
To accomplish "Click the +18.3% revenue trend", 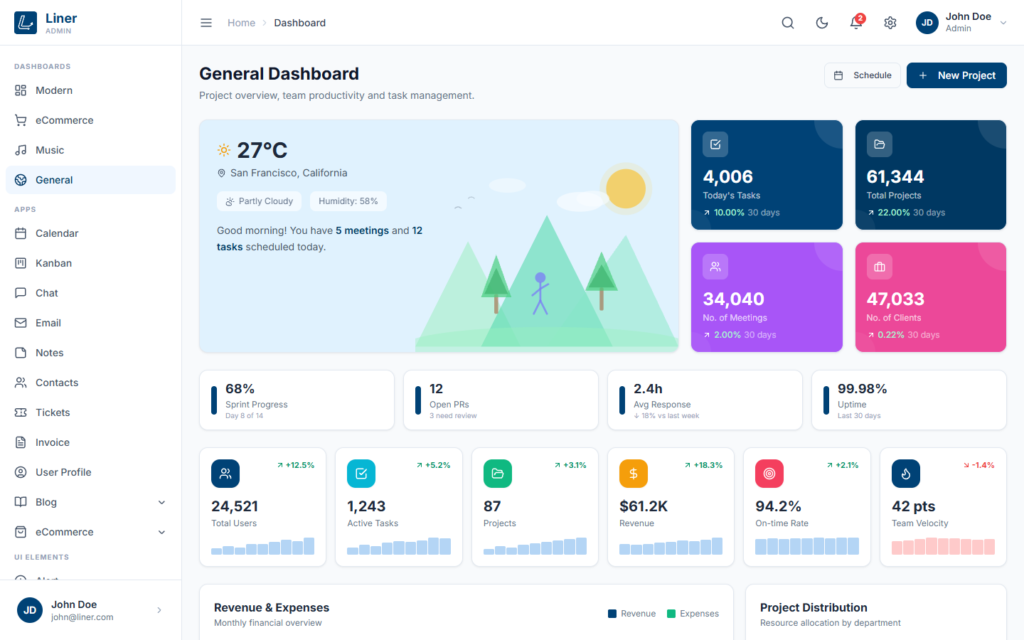I will (703, 465).
